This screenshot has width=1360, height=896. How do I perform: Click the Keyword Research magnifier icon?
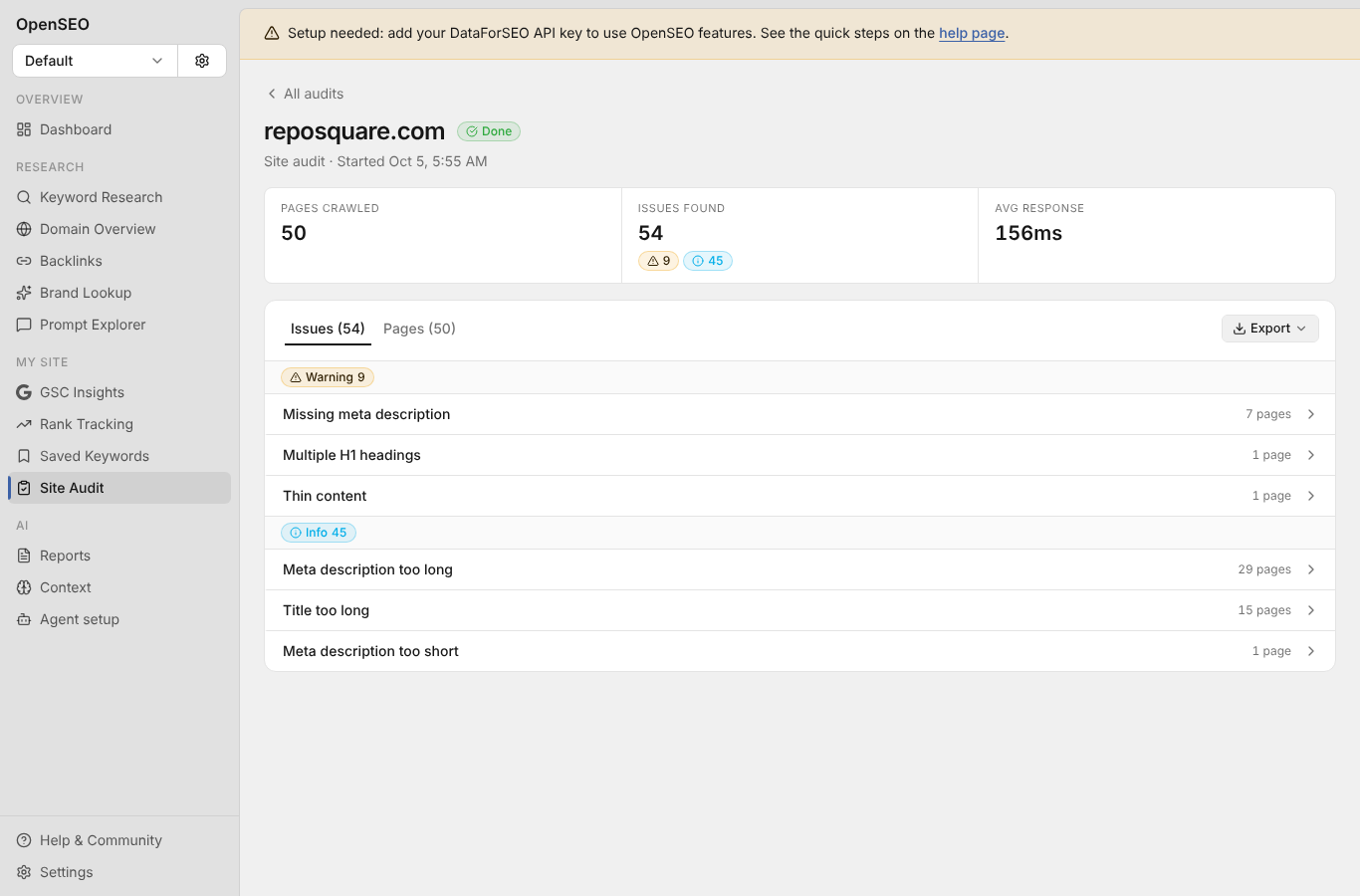(24, 197)
